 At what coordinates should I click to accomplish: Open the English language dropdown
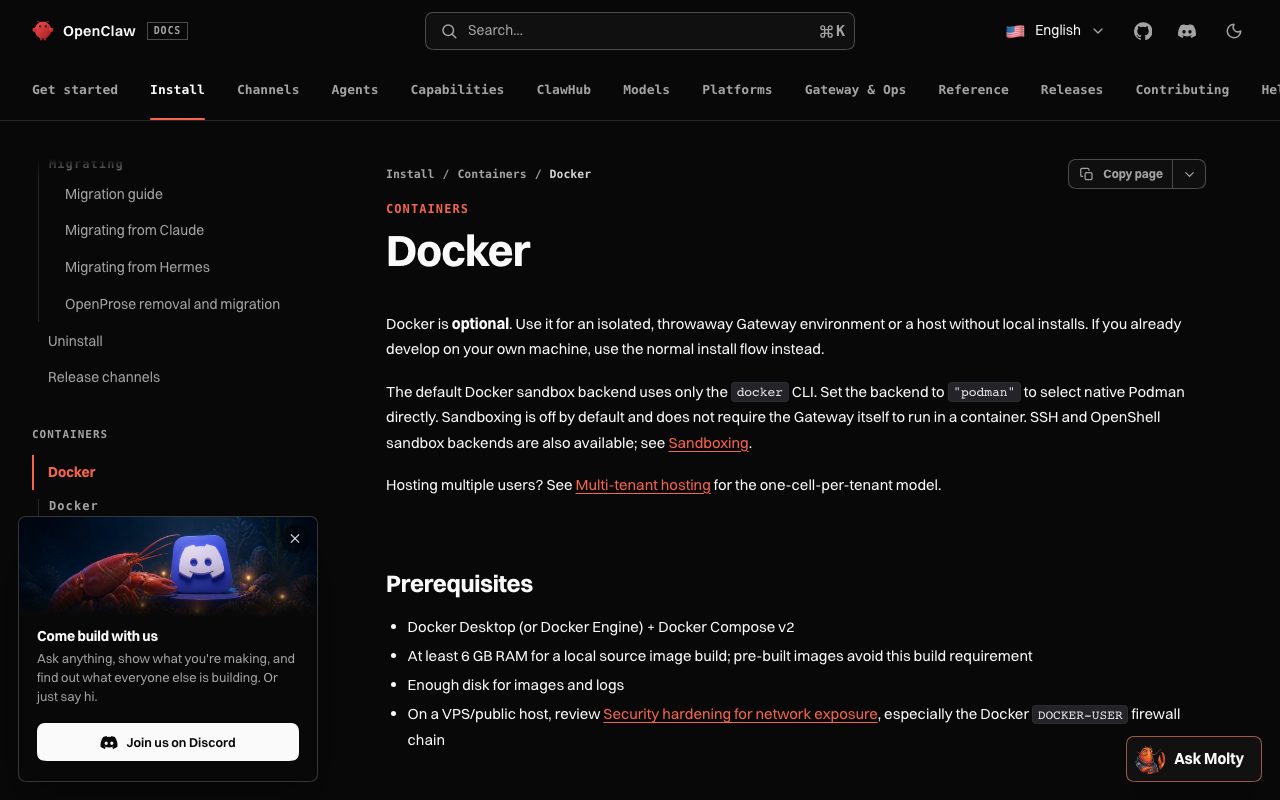pos(1055,31)
